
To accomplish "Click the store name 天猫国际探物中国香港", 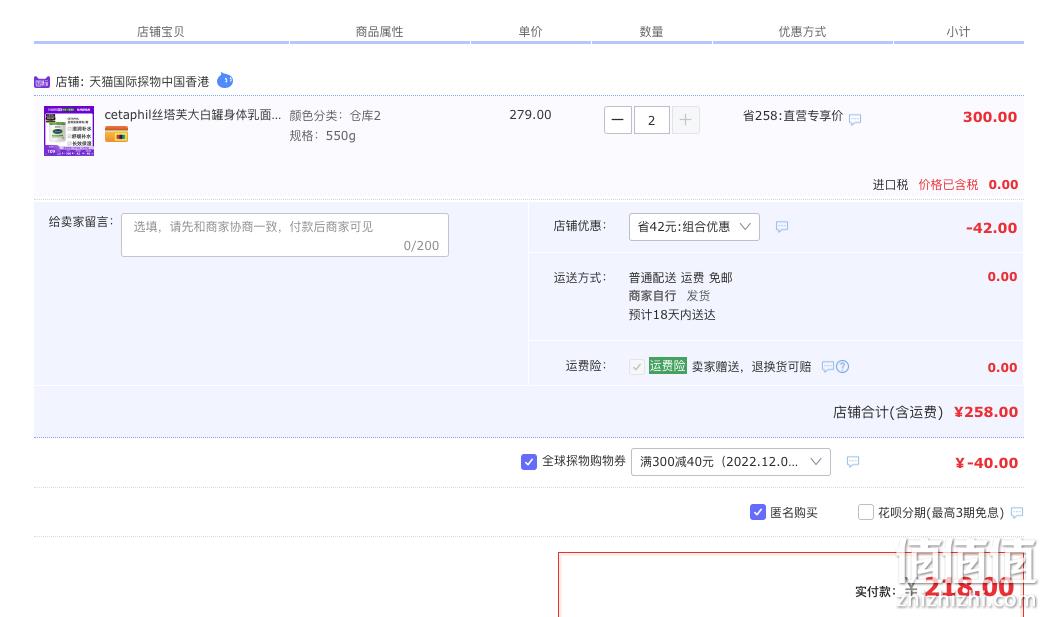I will click(149, 82).
